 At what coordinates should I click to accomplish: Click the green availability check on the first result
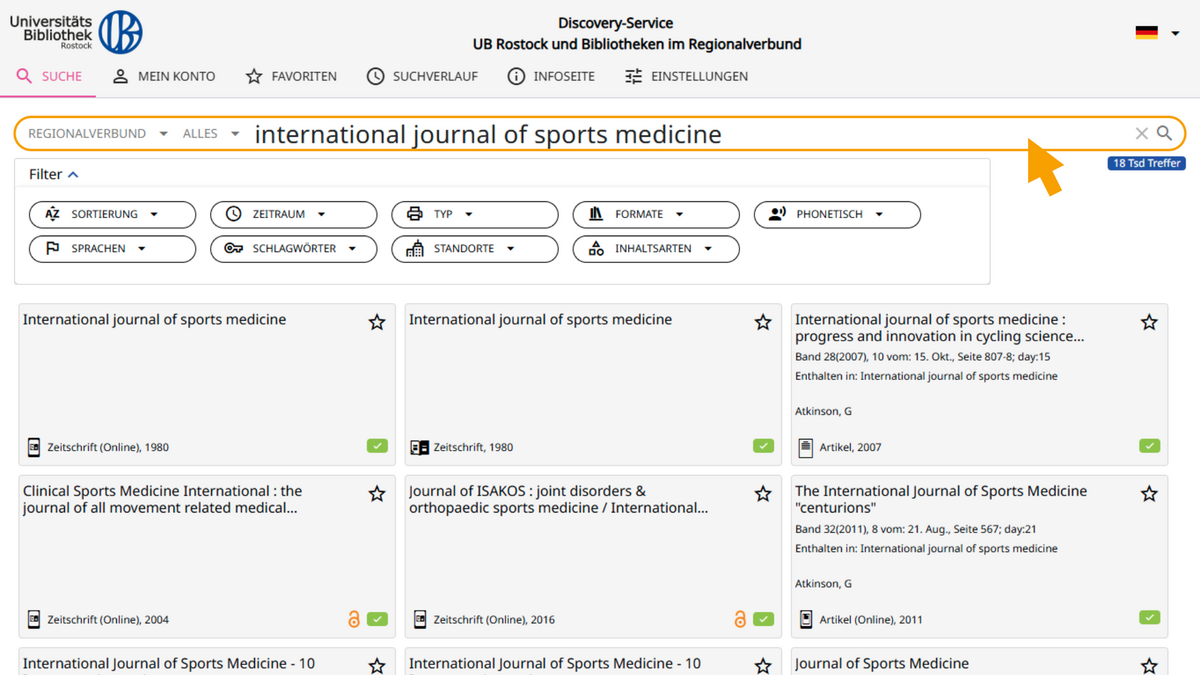tap(377, 446)
